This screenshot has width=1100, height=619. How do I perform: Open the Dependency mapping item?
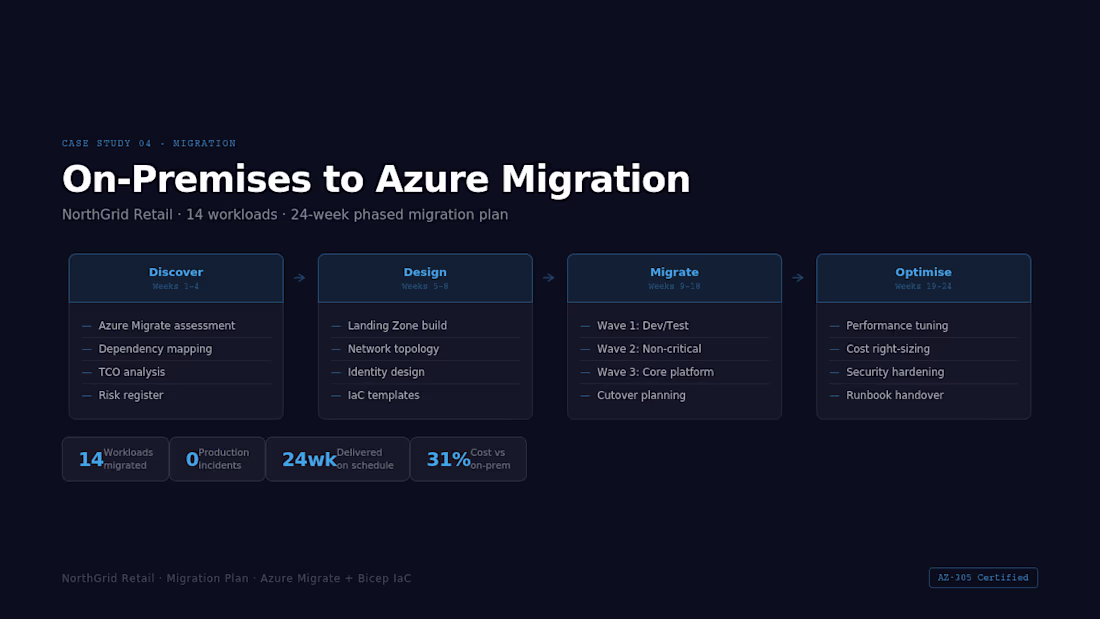(155, 348)
